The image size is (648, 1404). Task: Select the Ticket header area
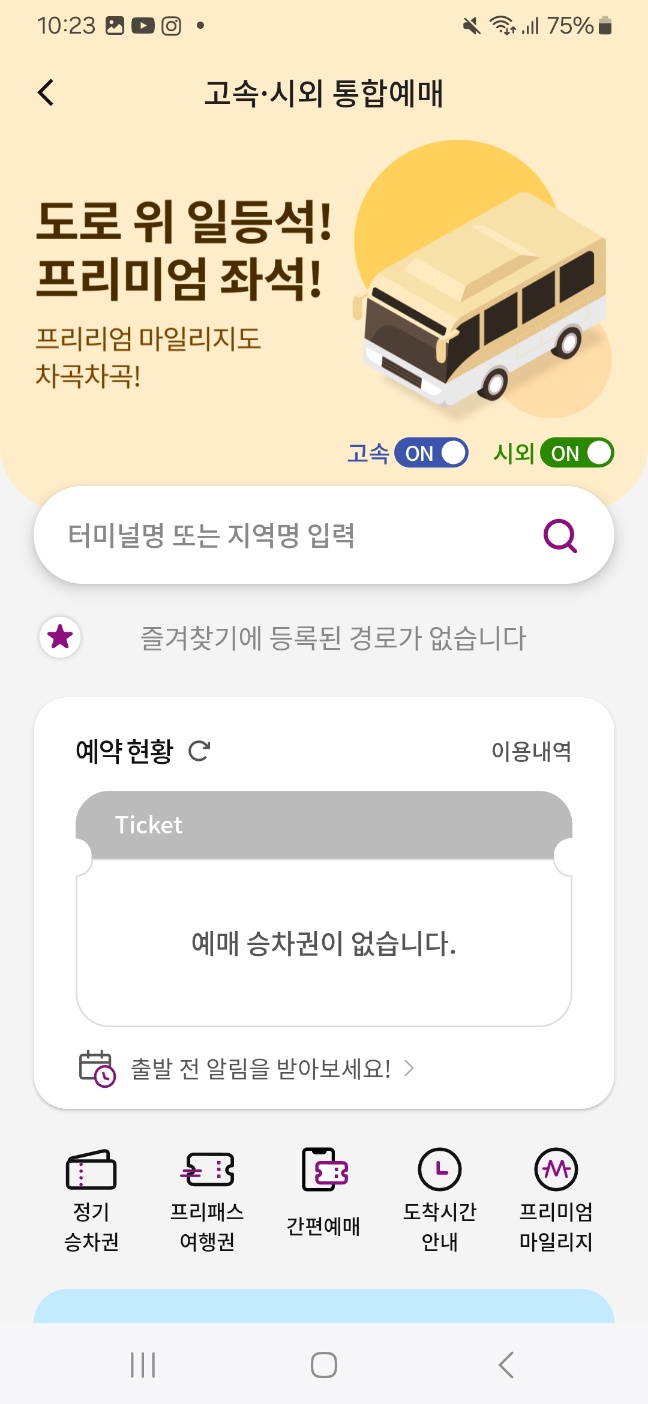tap(322, 823)
